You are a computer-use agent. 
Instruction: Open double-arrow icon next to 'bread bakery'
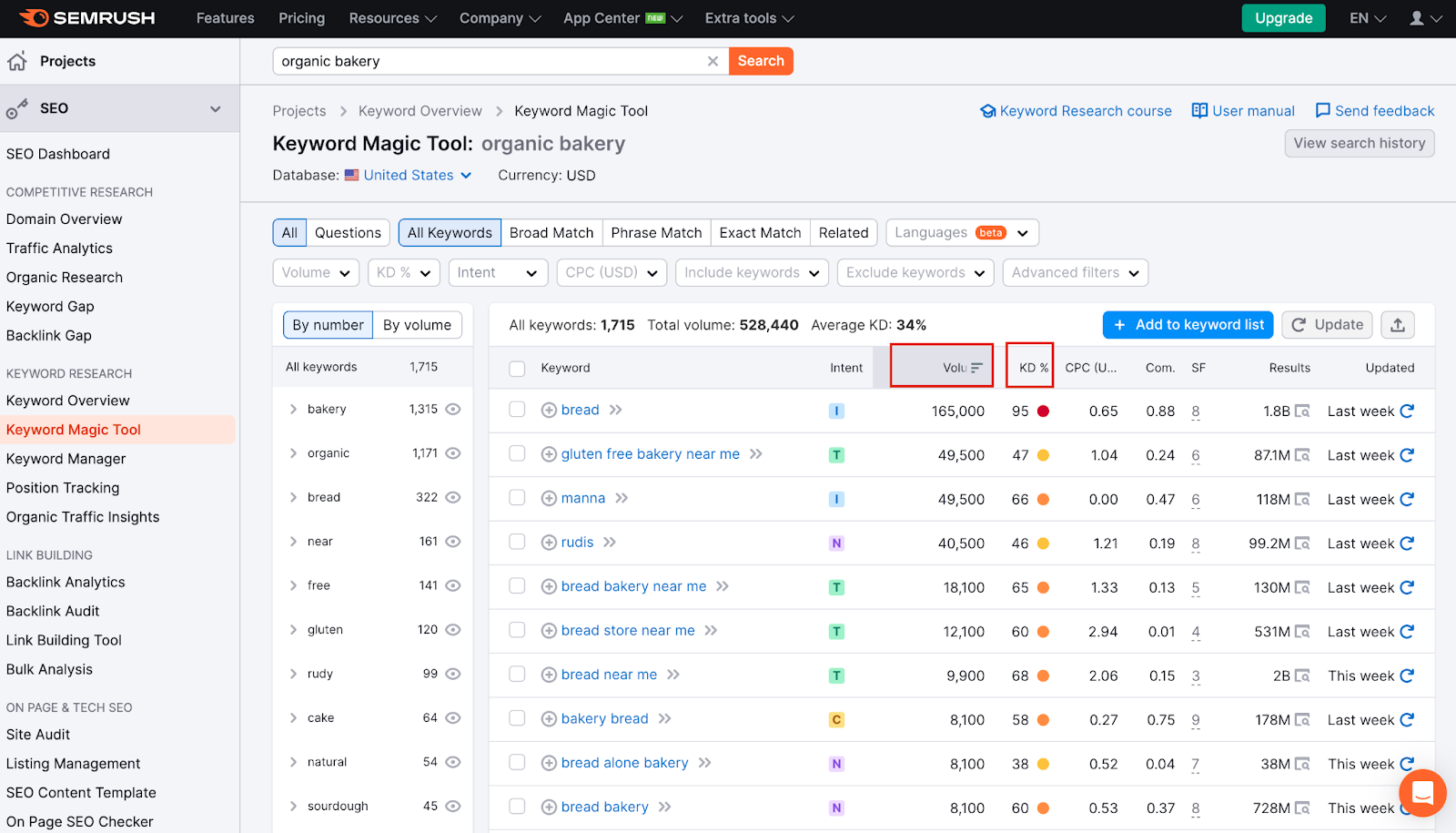coord(665,807)
